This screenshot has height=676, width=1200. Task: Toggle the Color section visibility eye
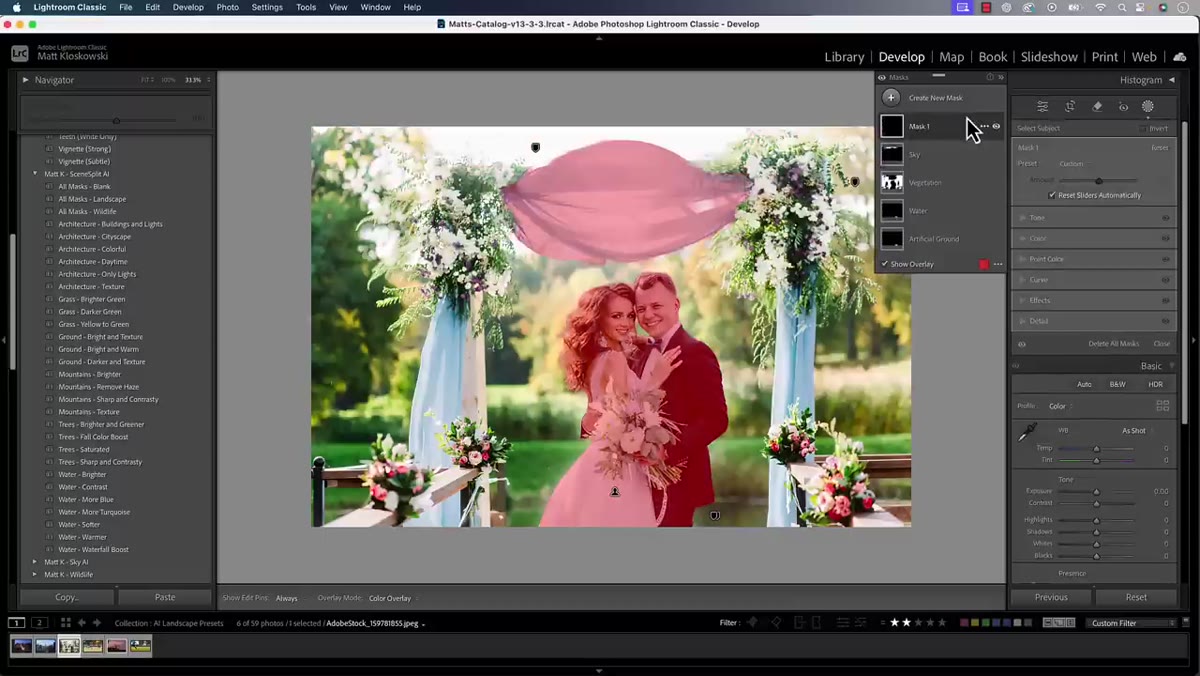click(x=1165, y=239)
